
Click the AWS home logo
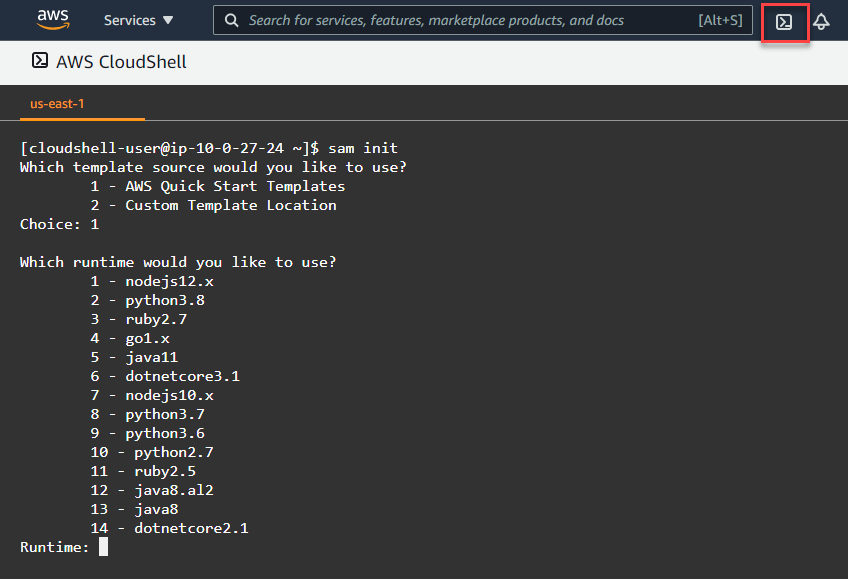click(x=52, y=19)
